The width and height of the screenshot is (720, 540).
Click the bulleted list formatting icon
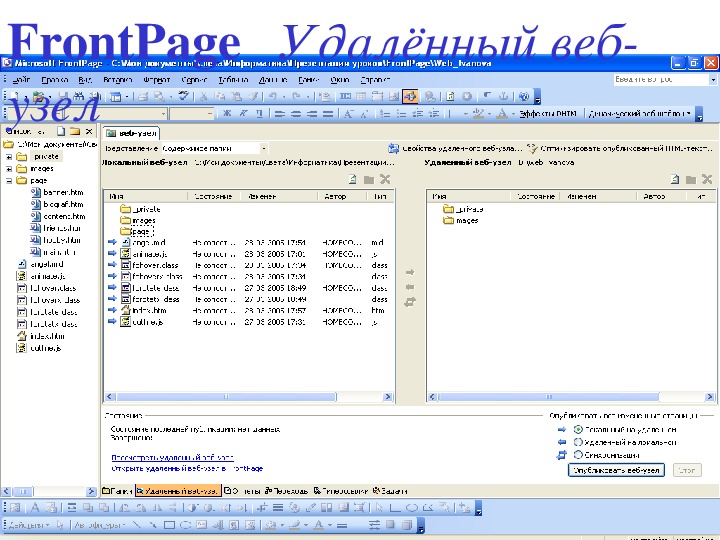click(402, 113)
